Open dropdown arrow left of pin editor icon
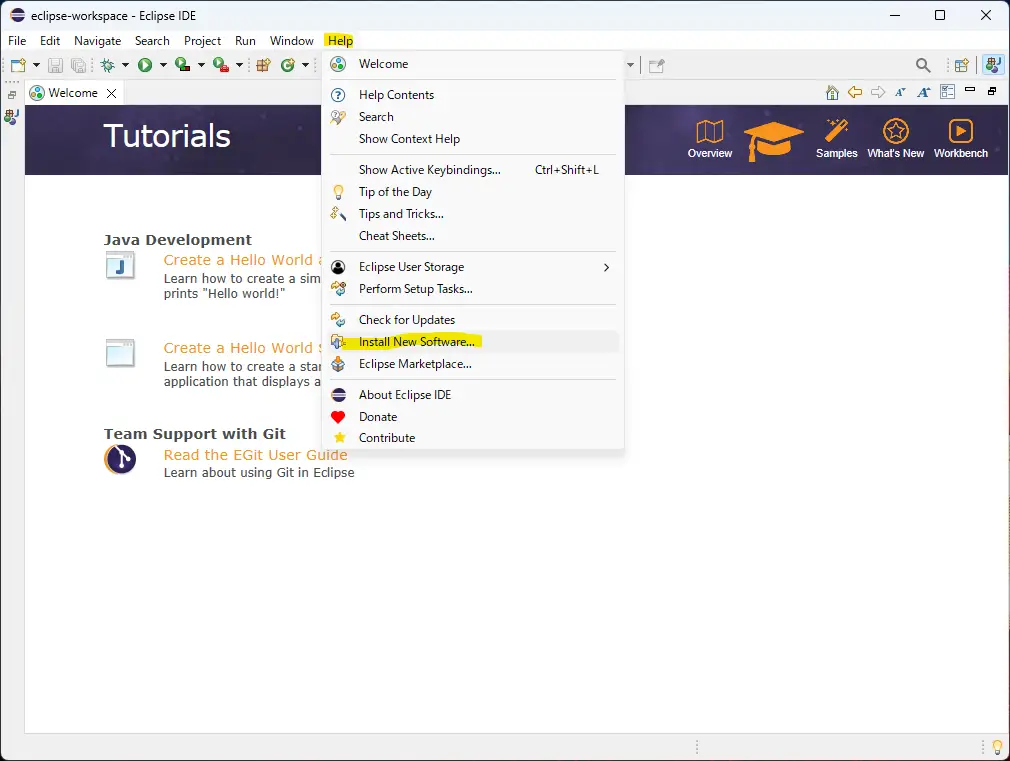Image resolution: width=1010 pixels, height=761 pixels. 631,65
